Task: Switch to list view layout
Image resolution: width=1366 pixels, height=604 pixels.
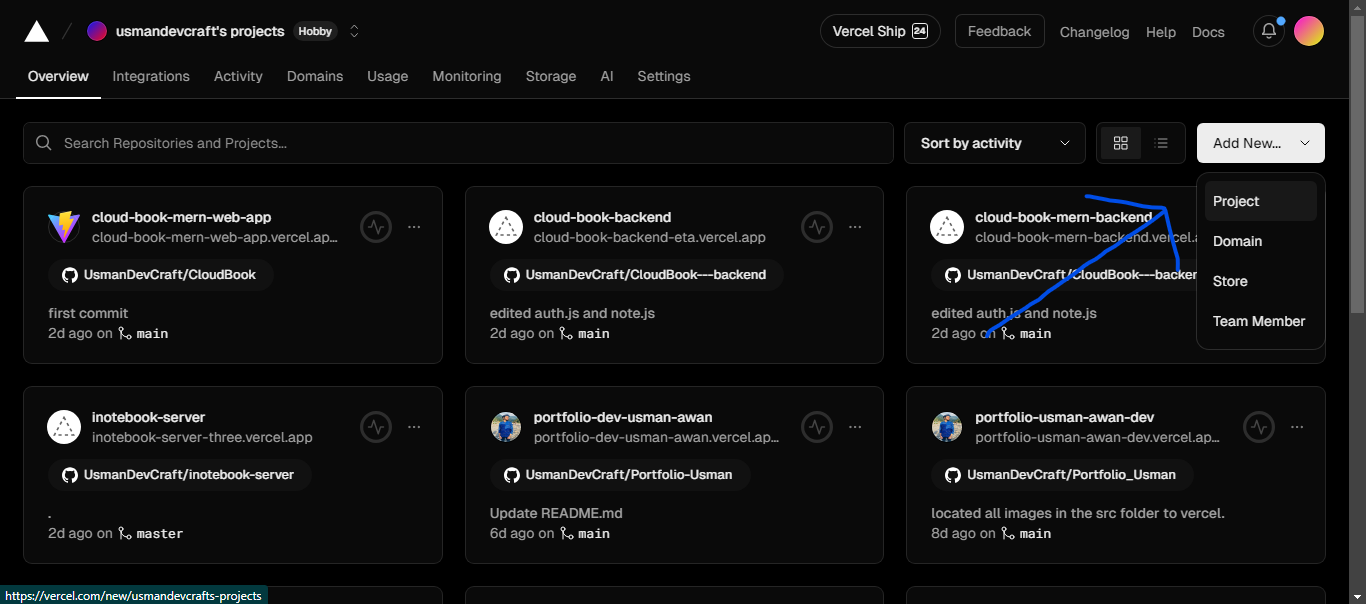Action: tap(1161, 143)
